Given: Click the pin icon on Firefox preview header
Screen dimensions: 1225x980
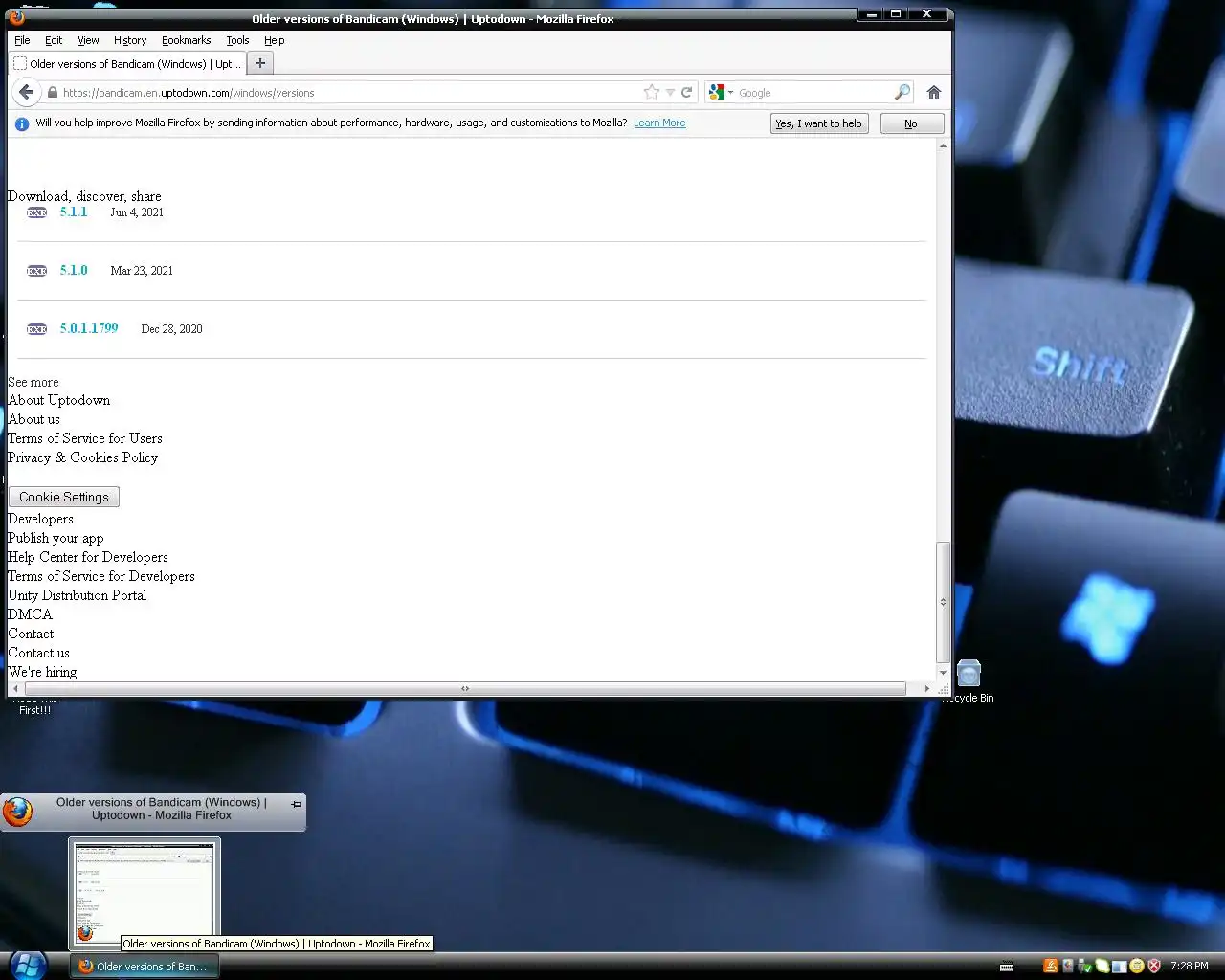Looking at the screenshot, I should (x=296, y=804).
